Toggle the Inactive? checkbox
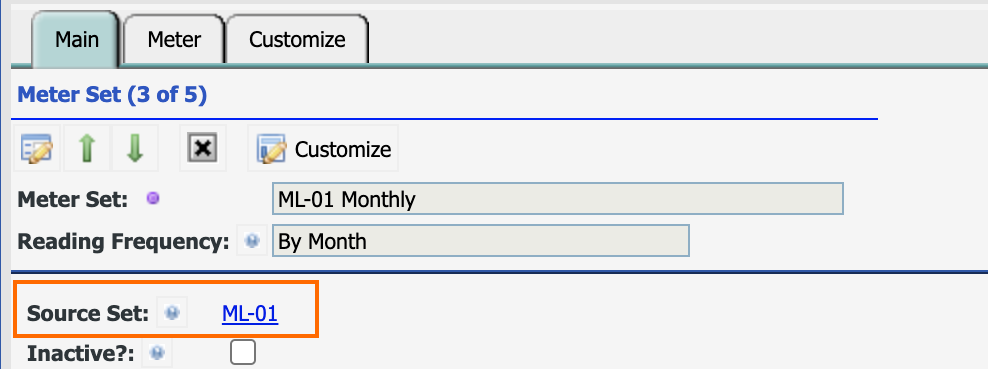This screenshot has height=369, width=988. pos(243,352)
